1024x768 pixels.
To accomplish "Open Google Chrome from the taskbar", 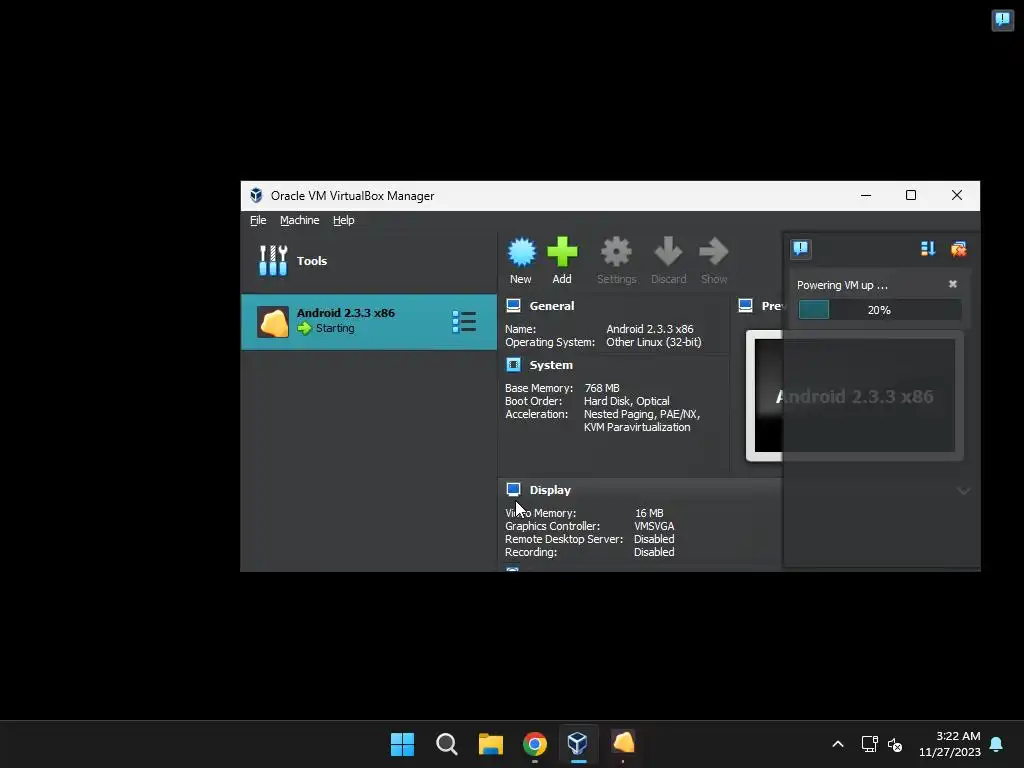I will tap(534, 744).
